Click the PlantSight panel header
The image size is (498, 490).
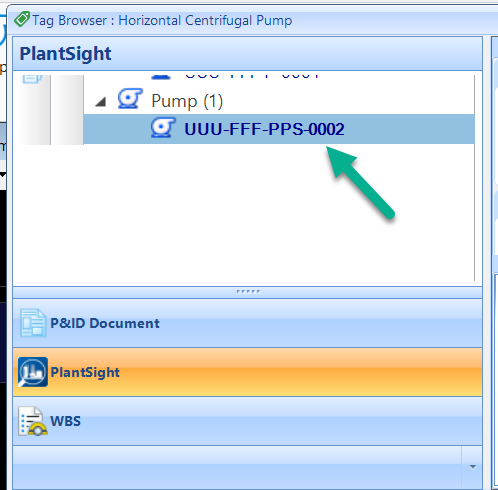point(247,54)
